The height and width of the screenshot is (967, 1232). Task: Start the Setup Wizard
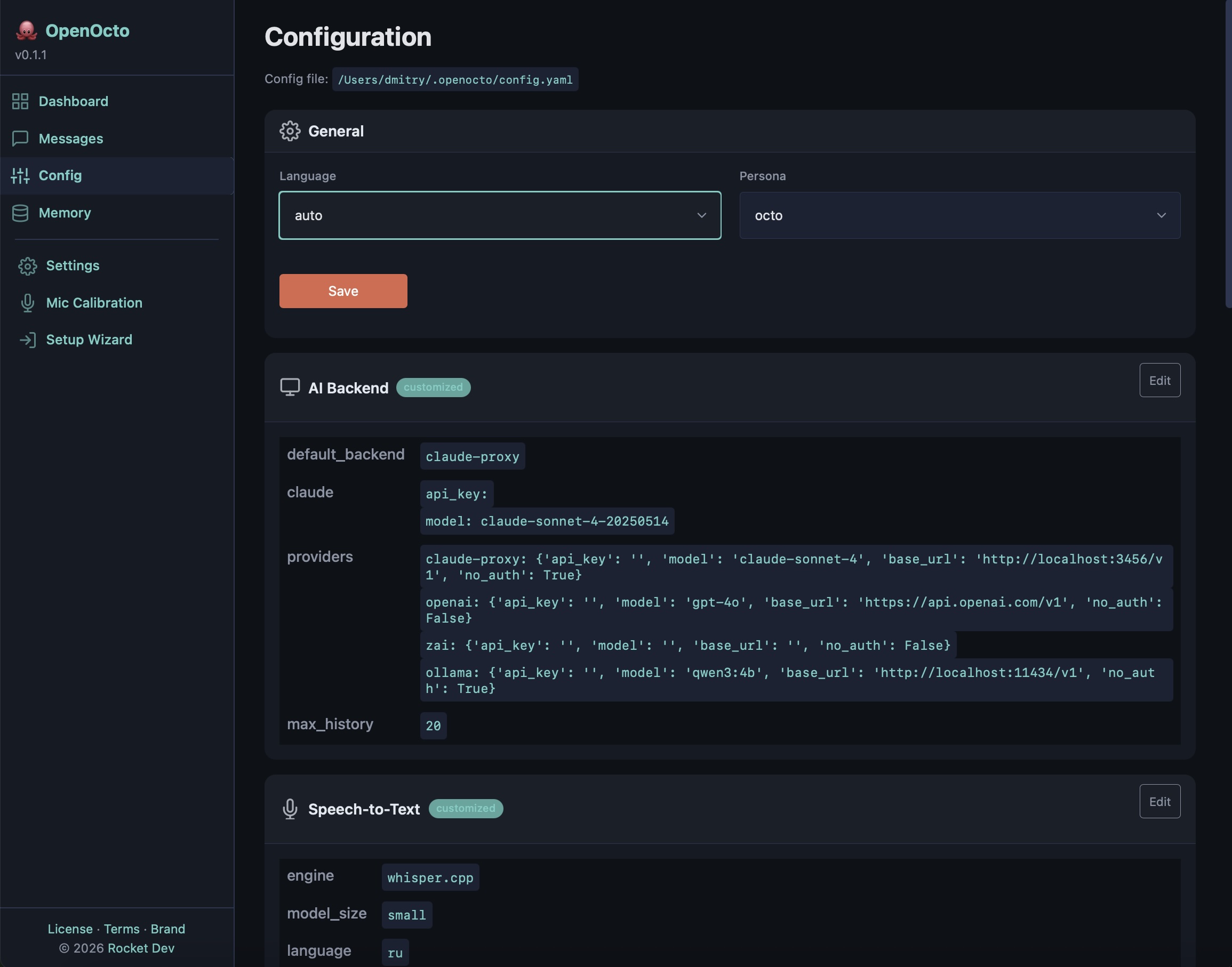(x=117, y=340)
